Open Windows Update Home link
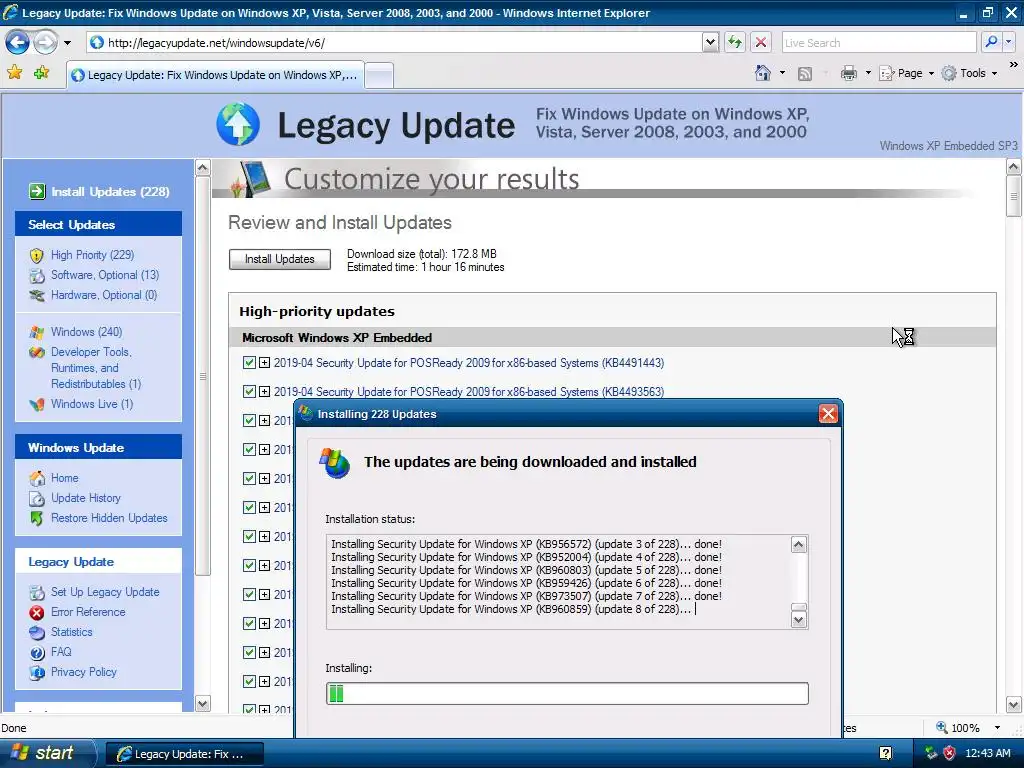Image resolution: width=1024 pixels, height=768 pixels. [65, 478]
